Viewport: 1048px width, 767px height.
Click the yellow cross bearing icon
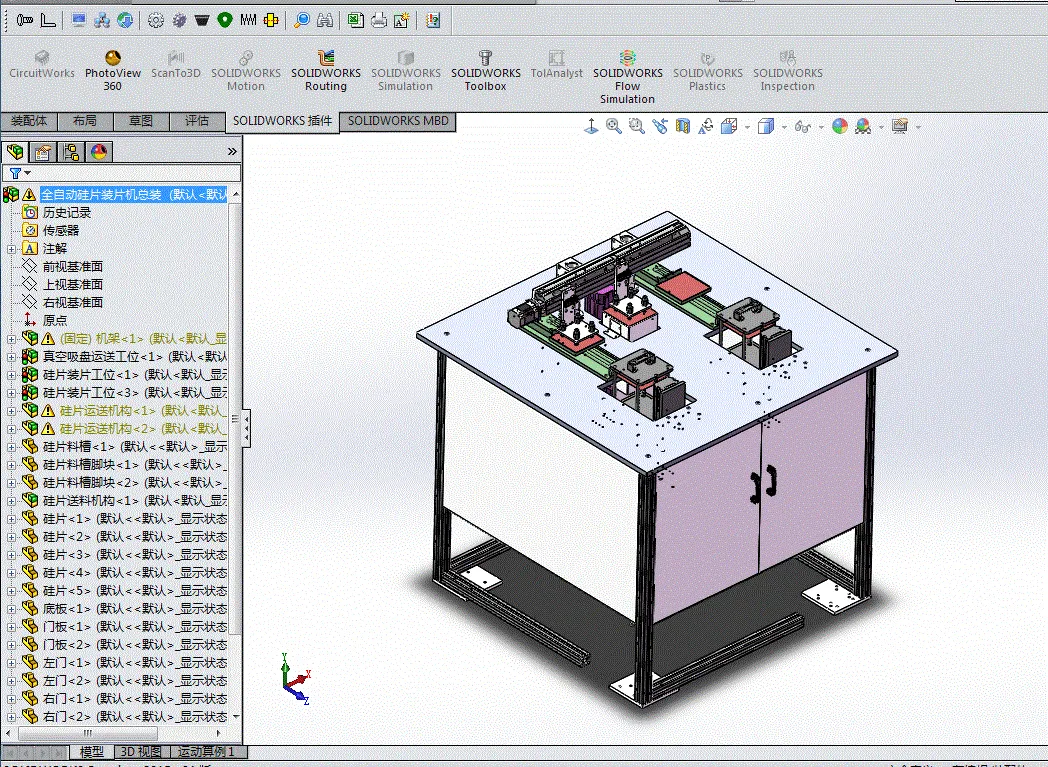tap(271, 21)
